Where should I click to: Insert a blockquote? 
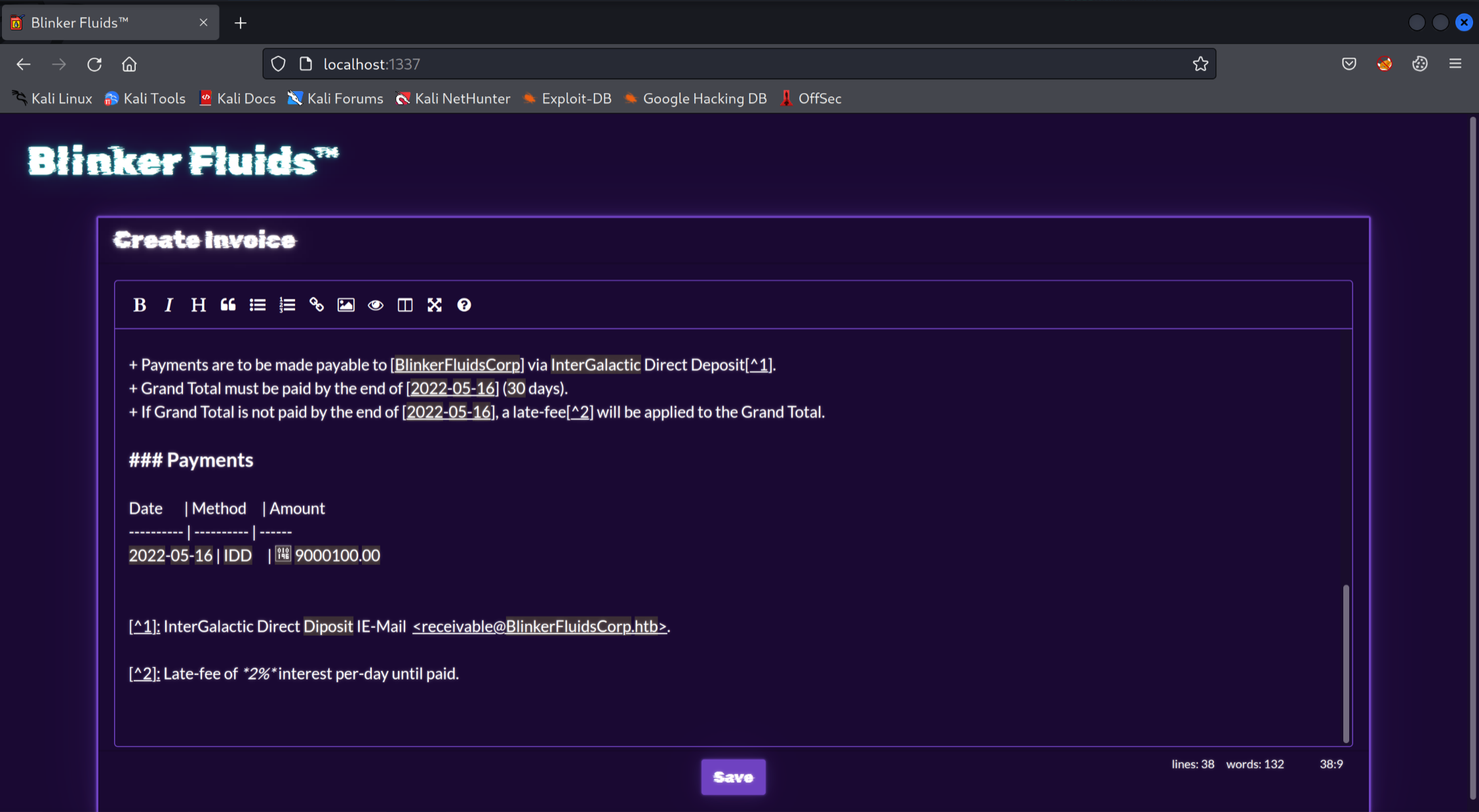(x=227, y=304)
